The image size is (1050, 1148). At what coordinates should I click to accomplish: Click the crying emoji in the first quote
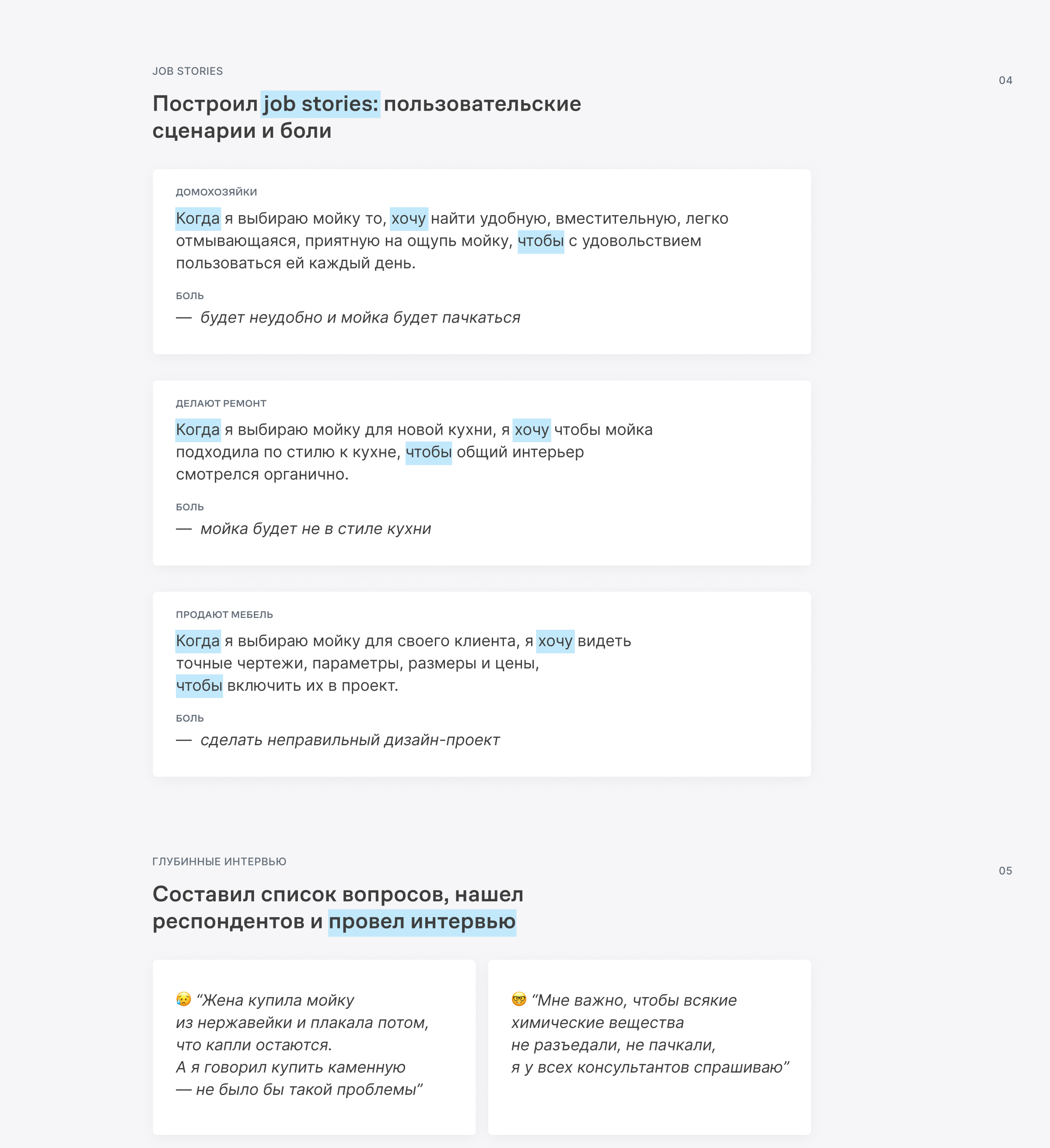coord(183,999)
